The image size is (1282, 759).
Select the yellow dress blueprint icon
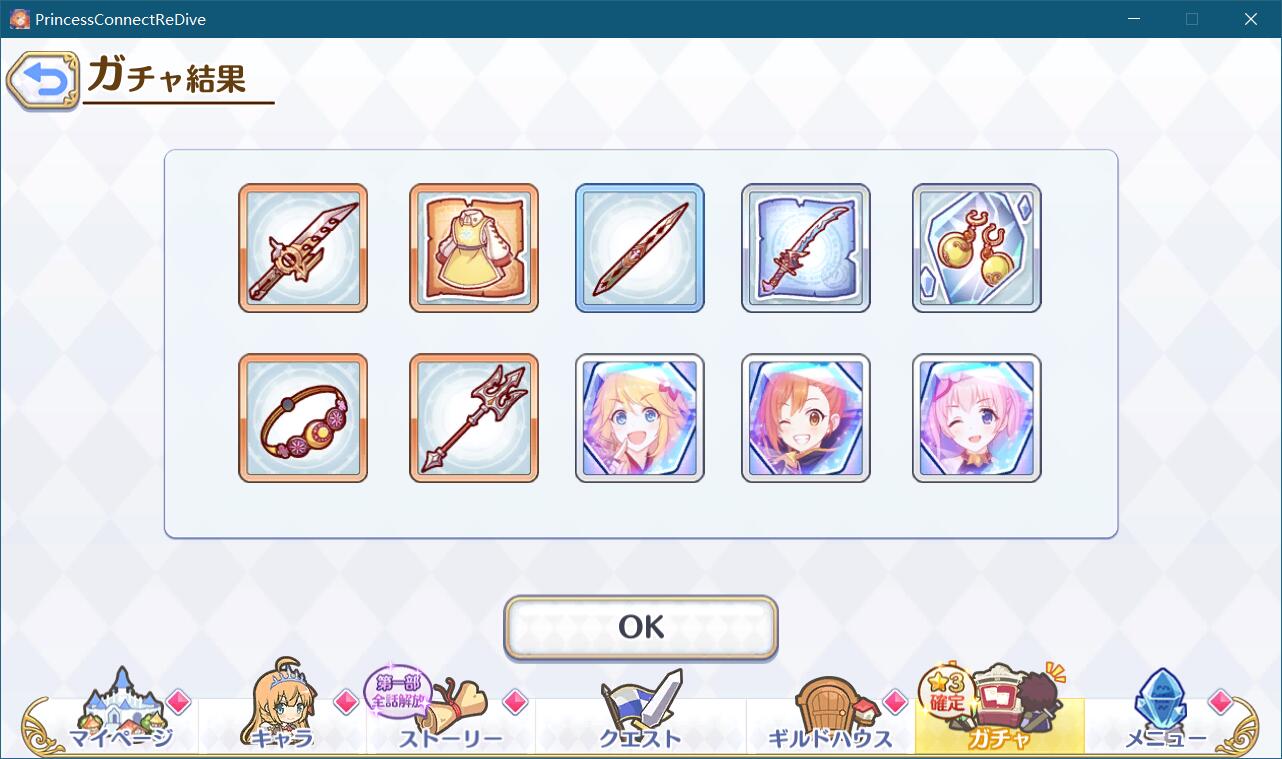(x=474, y=248)
